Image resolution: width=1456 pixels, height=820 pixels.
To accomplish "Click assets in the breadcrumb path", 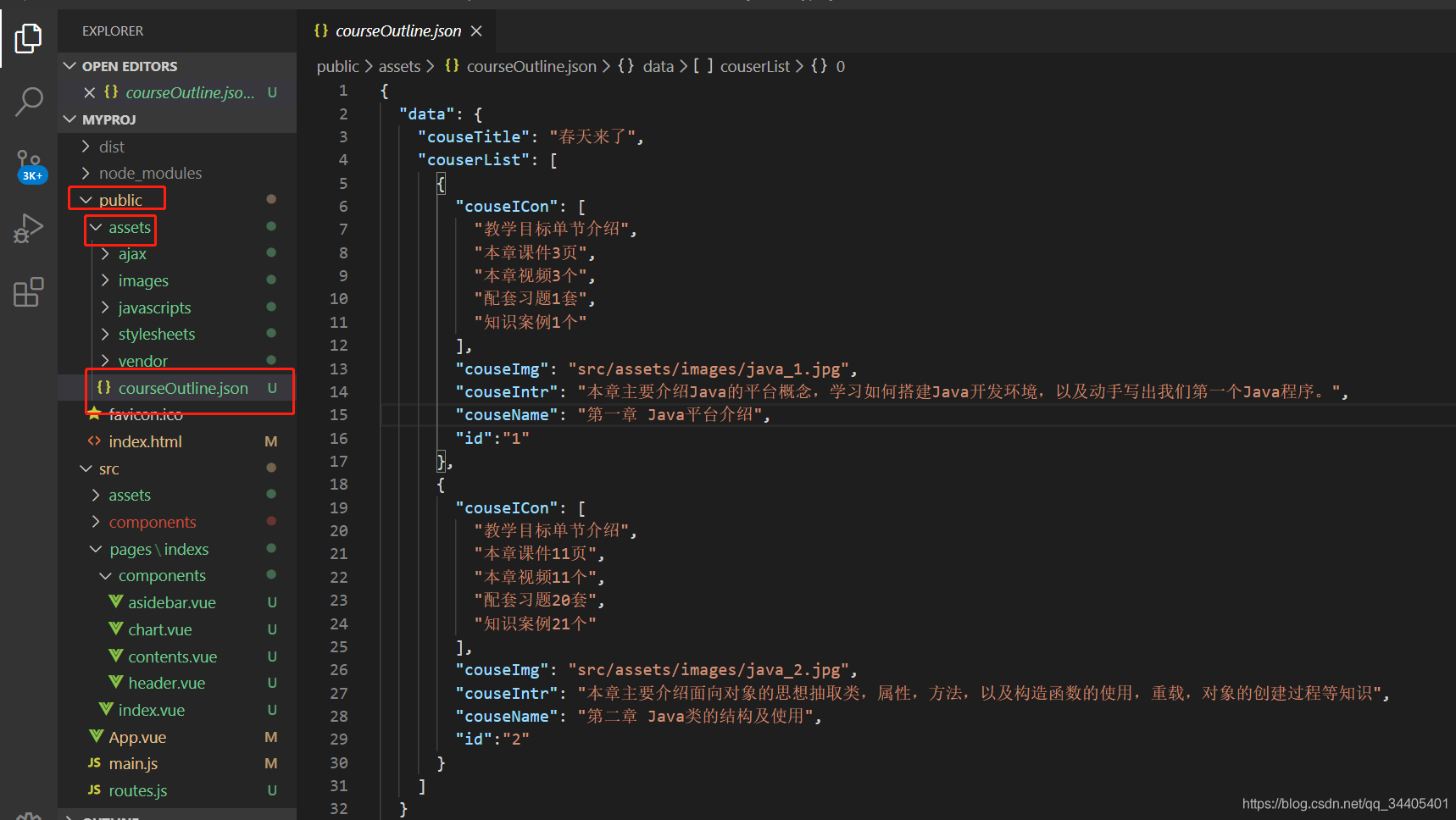I will [399, 66].
